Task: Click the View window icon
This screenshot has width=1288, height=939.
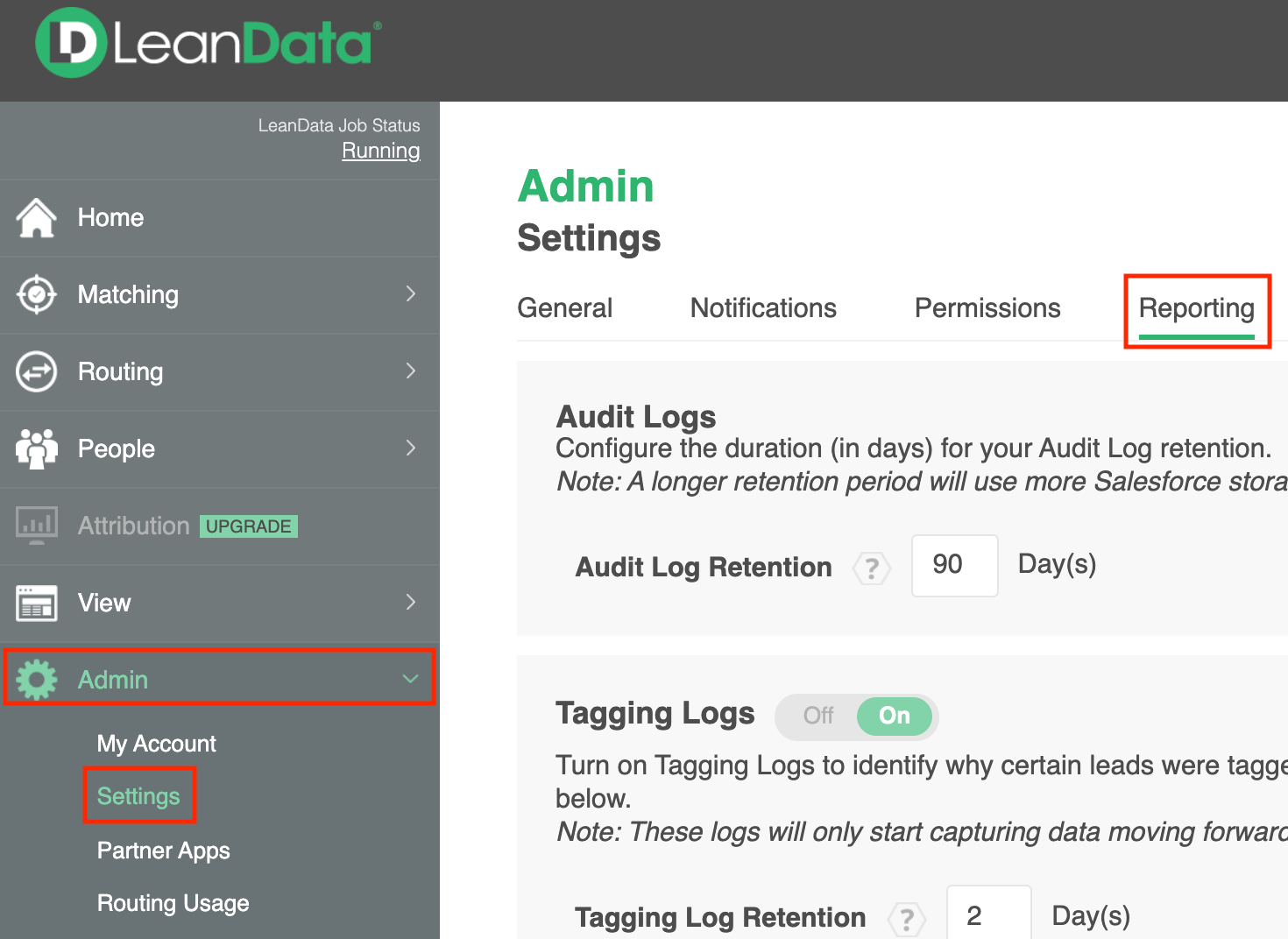Action: [x=37, y=603]
